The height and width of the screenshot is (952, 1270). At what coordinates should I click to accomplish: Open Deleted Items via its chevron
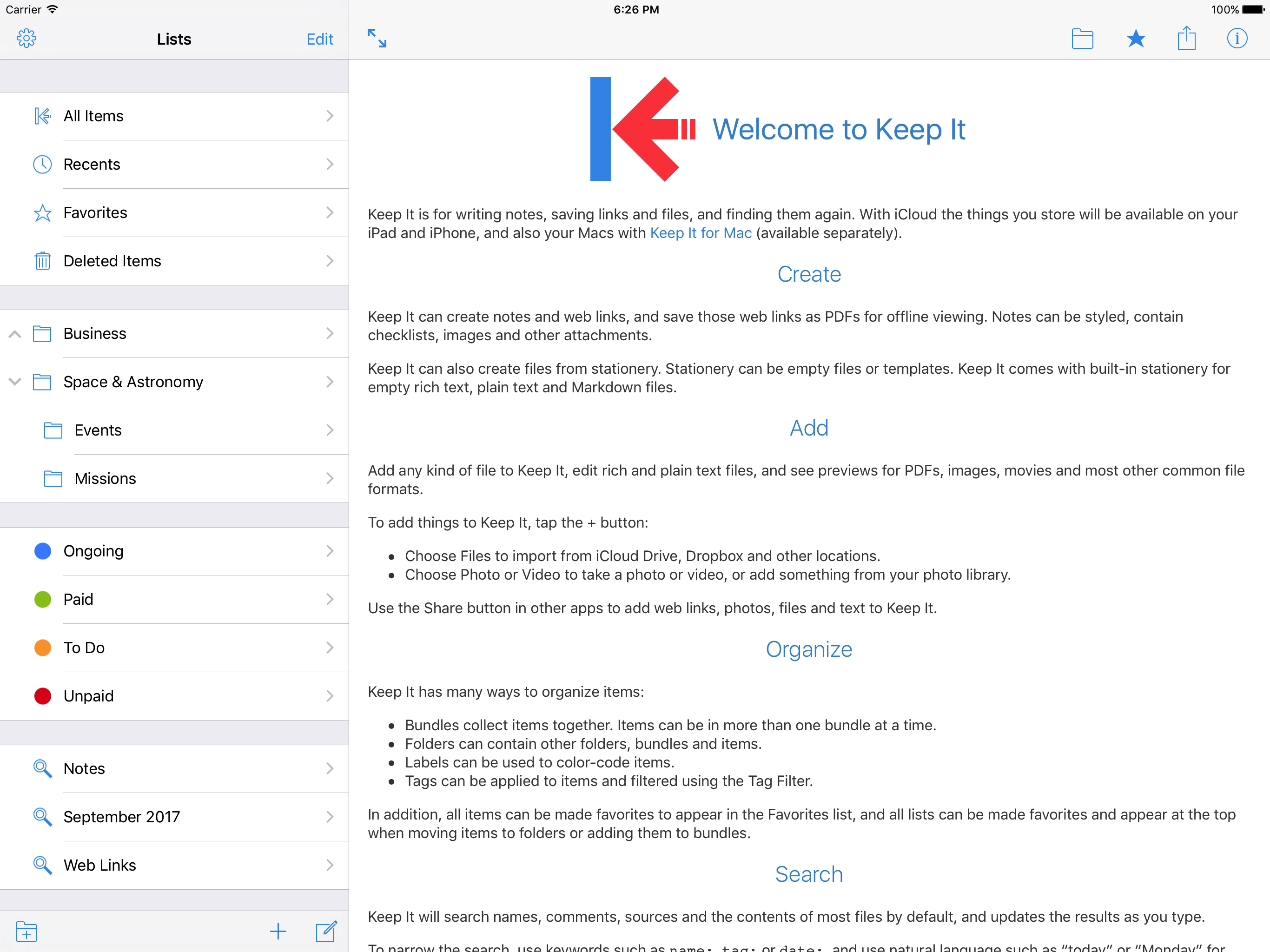coord(330,261)
